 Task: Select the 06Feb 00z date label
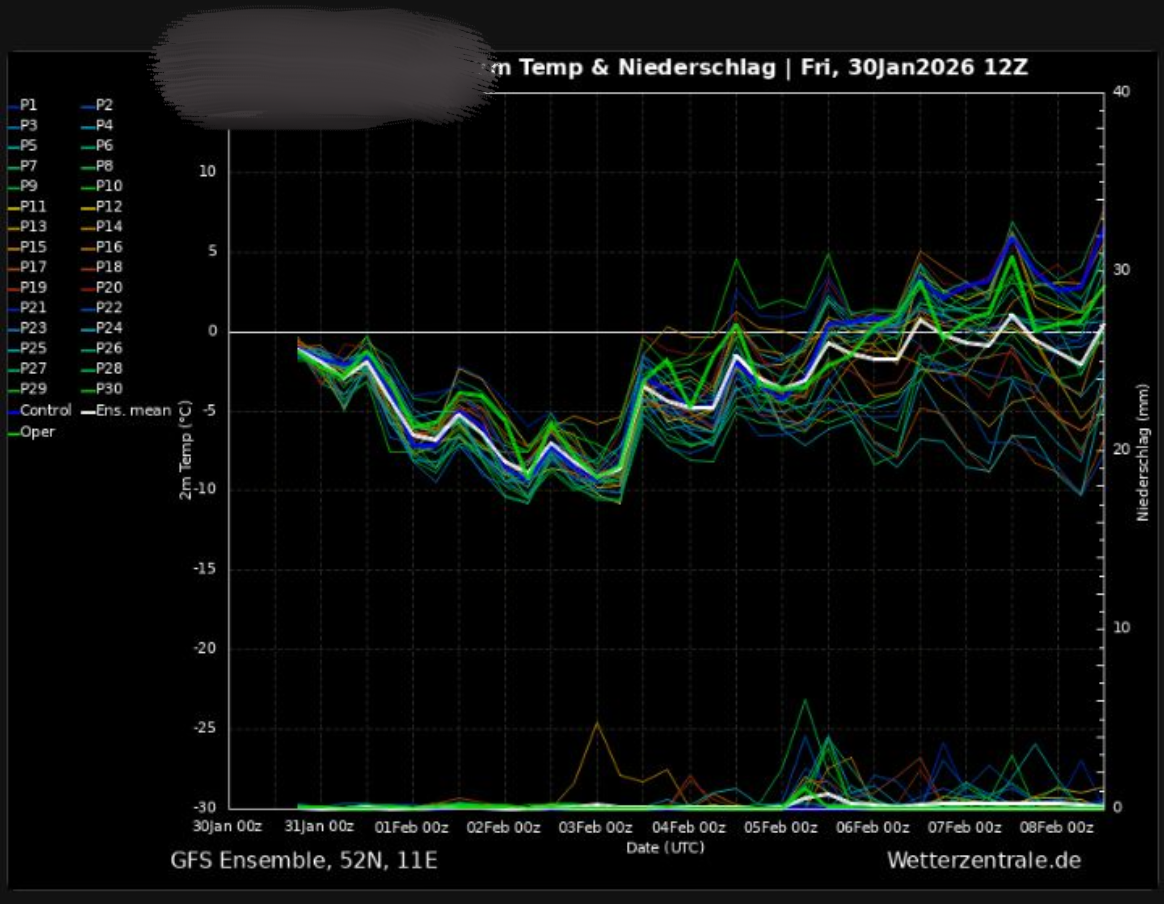pos(872,828)
